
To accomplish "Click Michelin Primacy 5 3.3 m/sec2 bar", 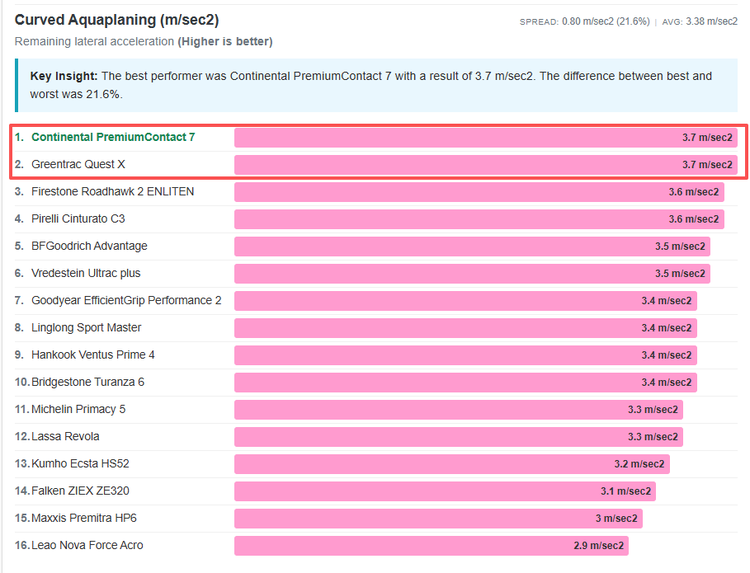I will click(x=459, y=410).
